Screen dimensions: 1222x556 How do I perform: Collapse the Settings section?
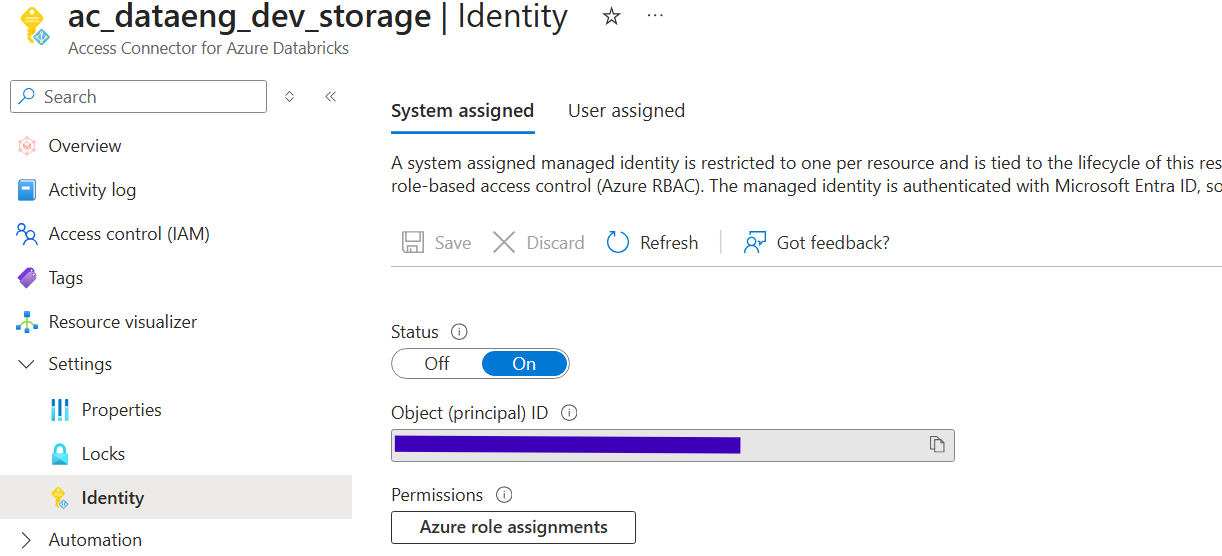[27, 364]
